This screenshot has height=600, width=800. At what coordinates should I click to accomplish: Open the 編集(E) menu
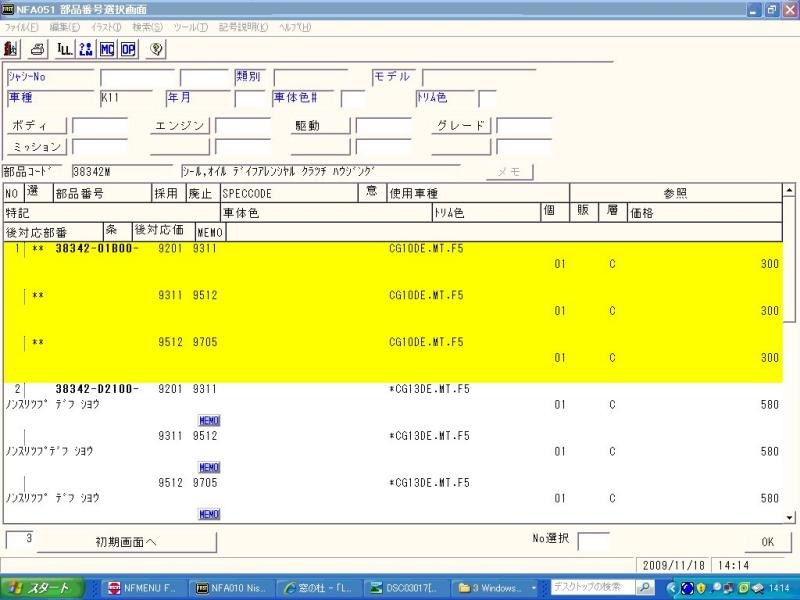[64, 27]
